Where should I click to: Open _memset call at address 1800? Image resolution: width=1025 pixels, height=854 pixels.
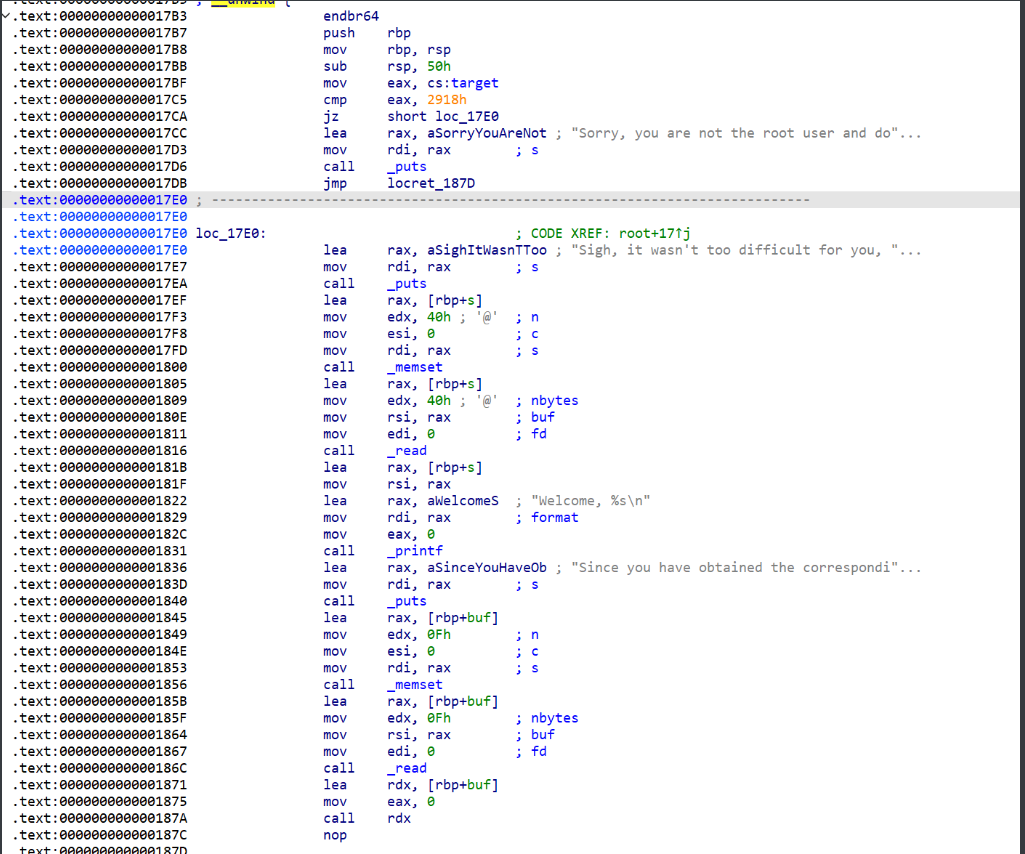(x=415, y=367)
